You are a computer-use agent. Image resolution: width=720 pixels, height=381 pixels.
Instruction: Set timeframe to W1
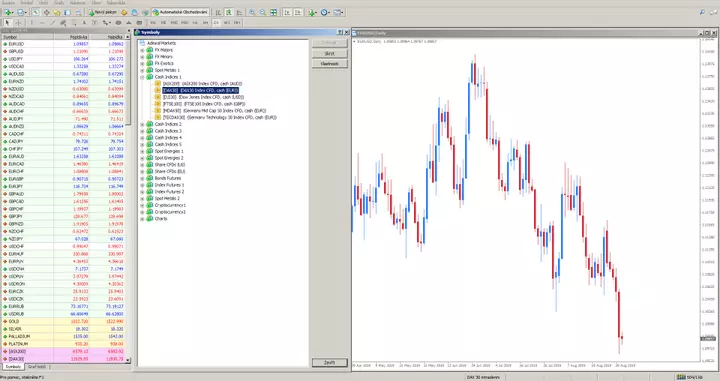point(227,22)
